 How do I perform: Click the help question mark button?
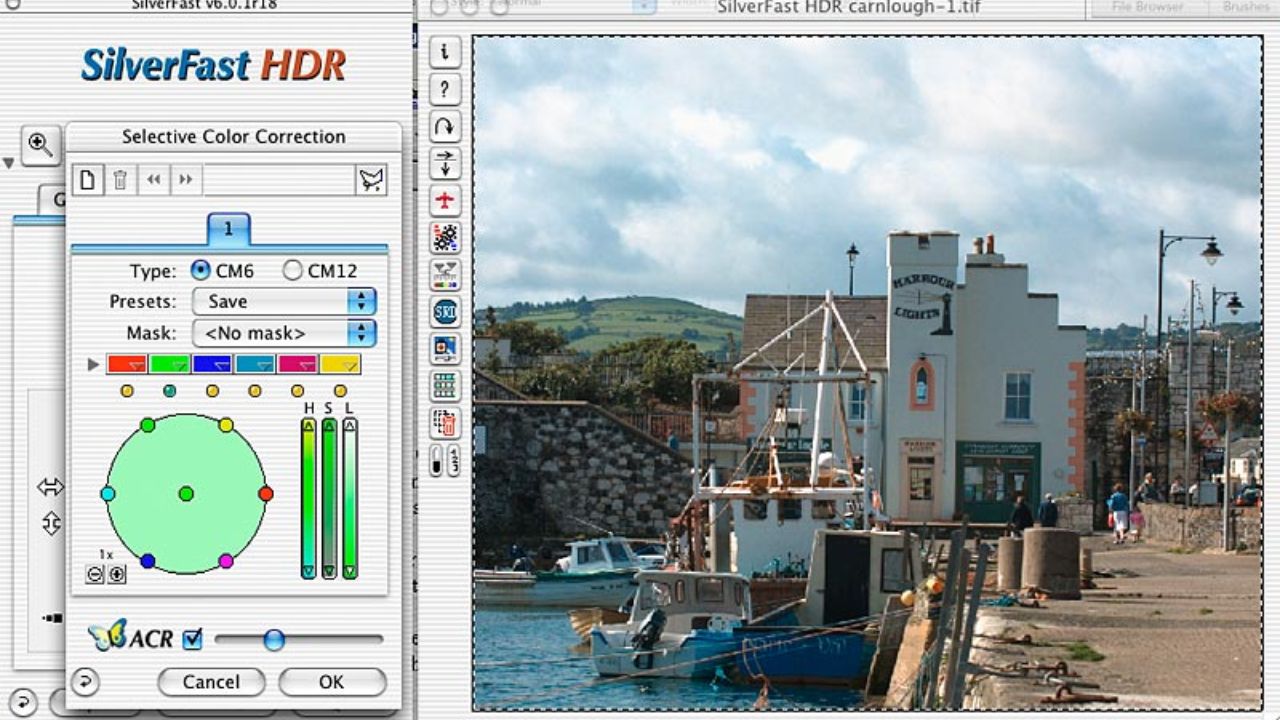[x=445, y=89]
